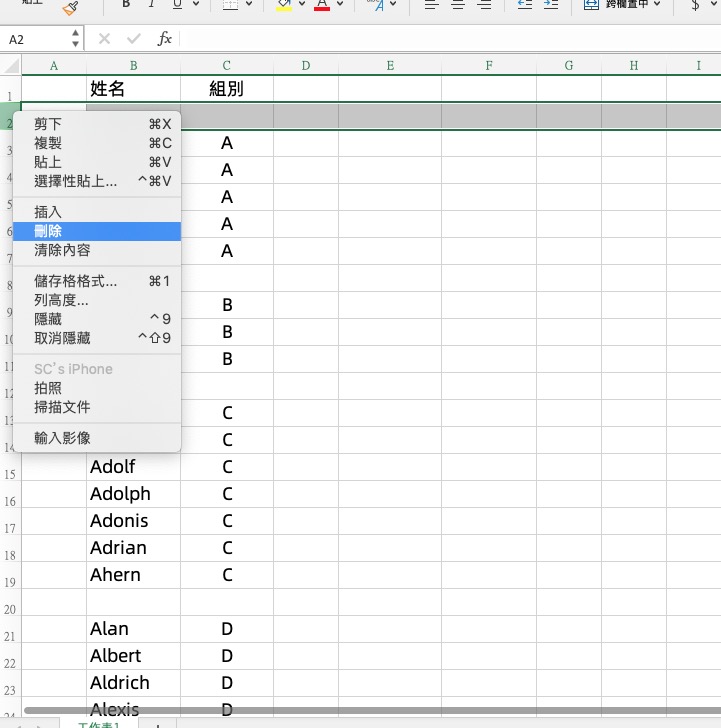Screen dimensions: 721x728
Task: Confirm formula entry checkmark
Action: 134,39
